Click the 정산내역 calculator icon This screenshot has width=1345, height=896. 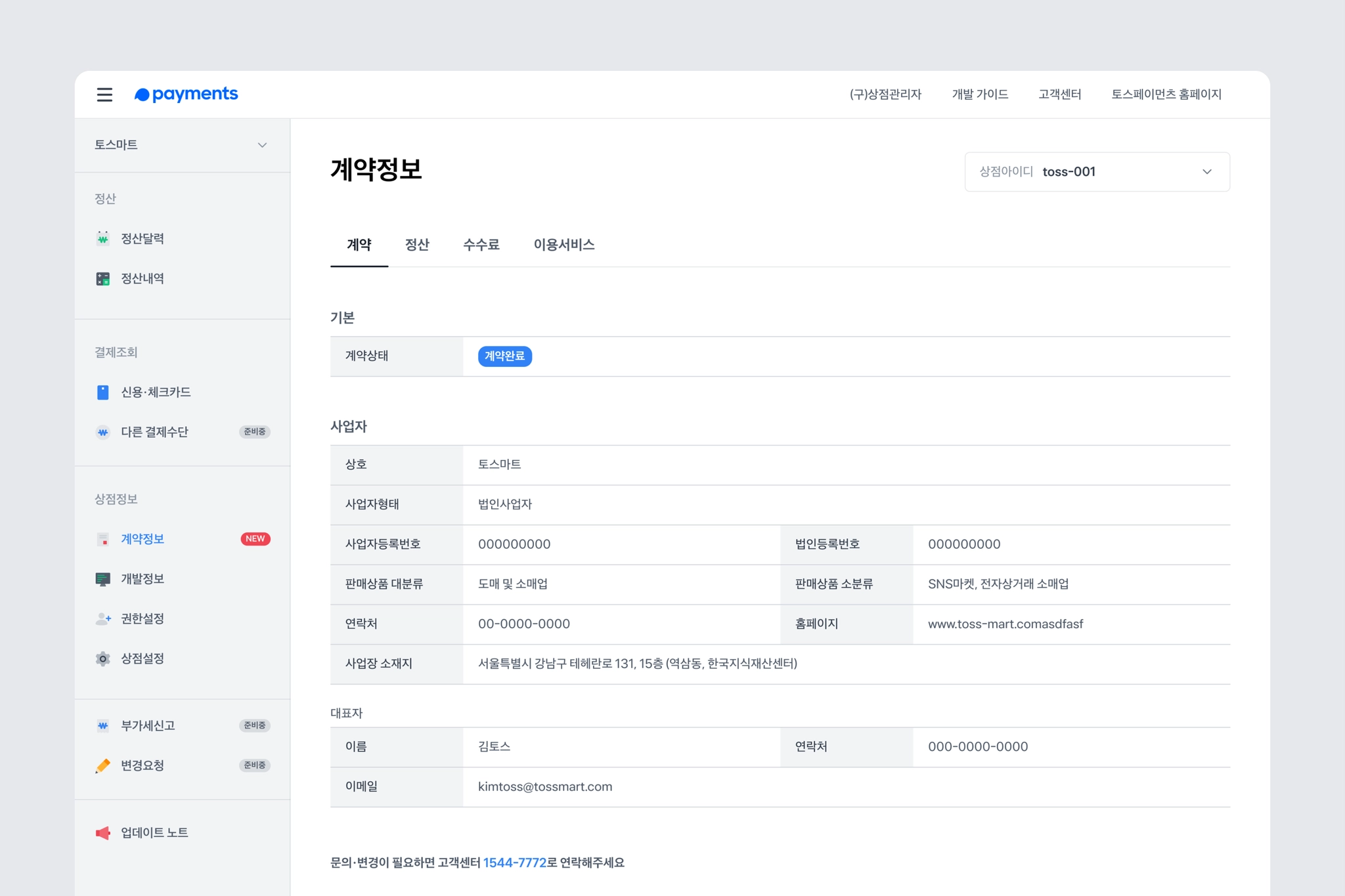pos(103,278)
